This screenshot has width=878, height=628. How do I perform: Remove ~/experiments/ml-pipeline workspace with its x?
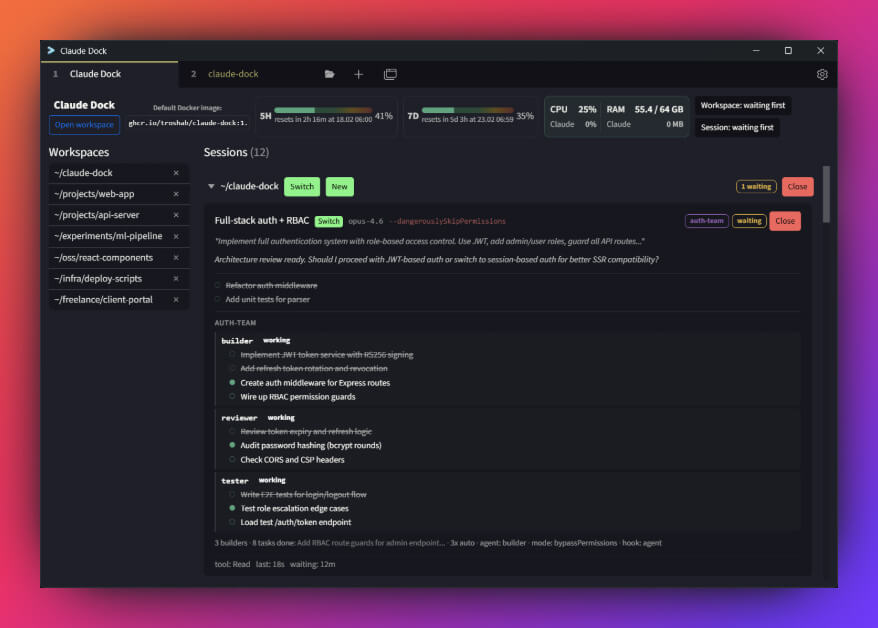pos(176,236)
